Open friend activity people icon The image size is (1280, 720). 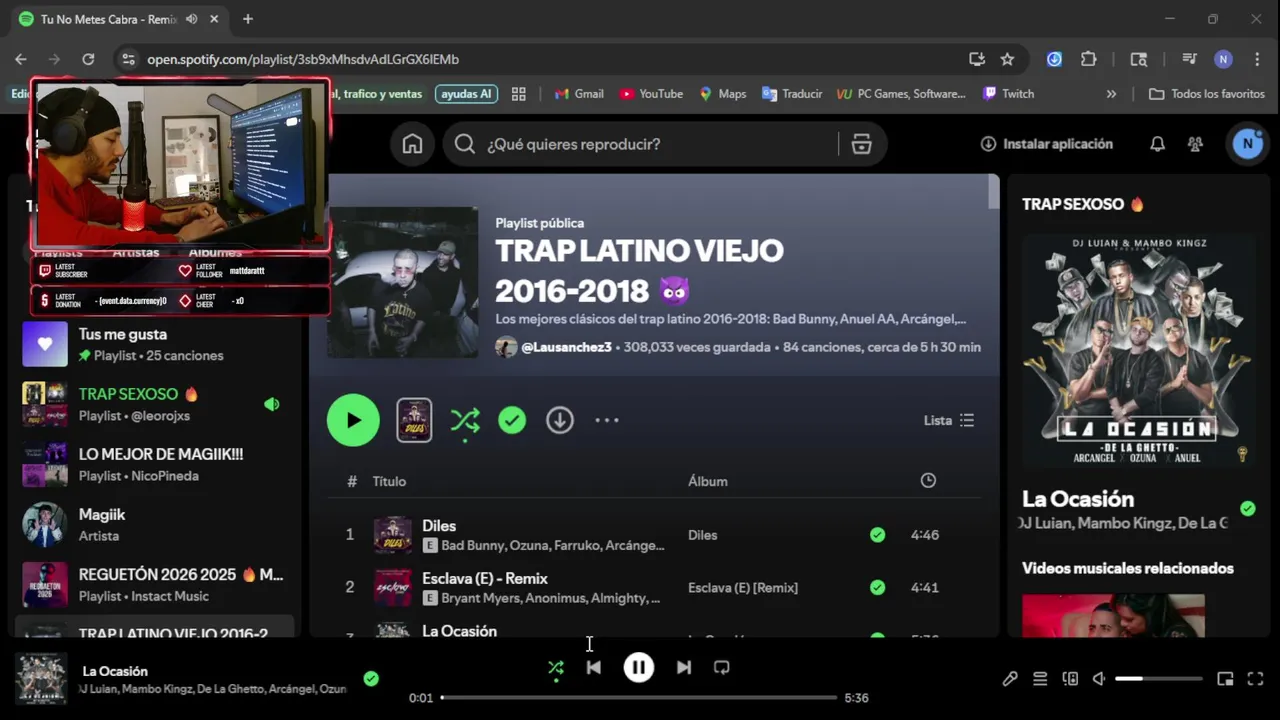click(1195, 144)
